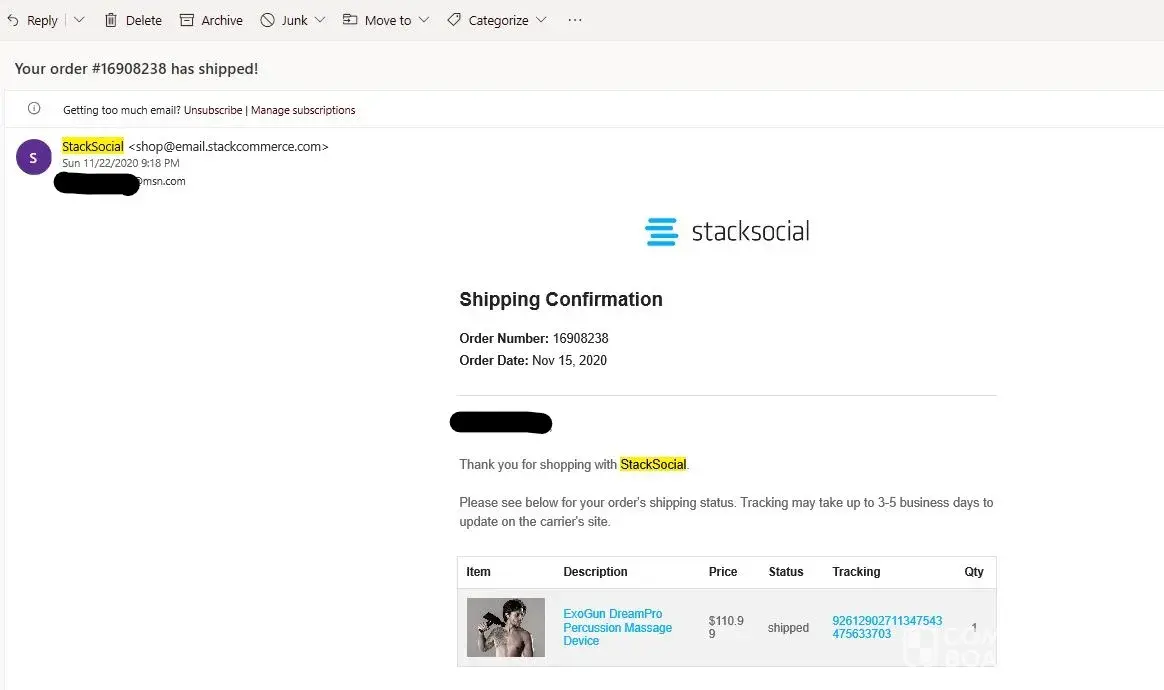Expand the Reply options dropdown arrow
This screenshot has height=690, width=1164.
80,20
